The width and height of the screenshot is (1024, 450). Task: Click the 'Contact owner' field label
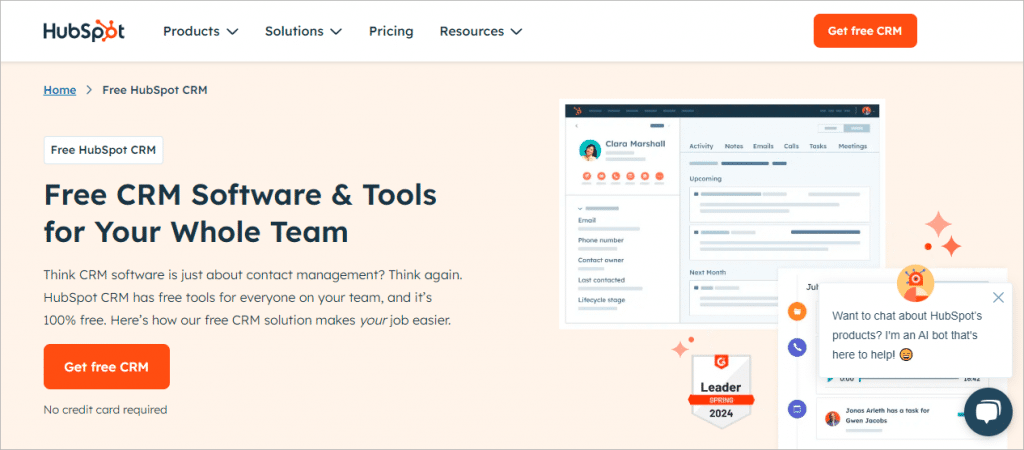point(601,260)
